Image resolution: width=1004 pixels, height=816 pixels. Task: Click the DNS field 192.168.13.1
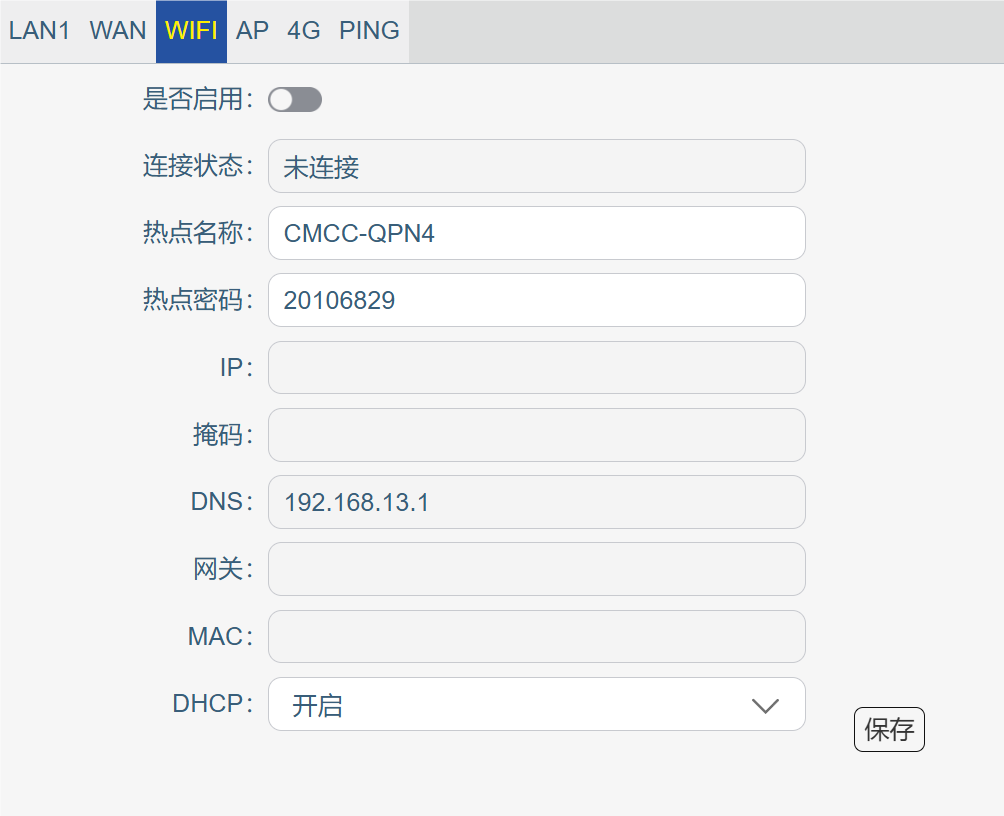pyautogui.click(x=537, y=502)
